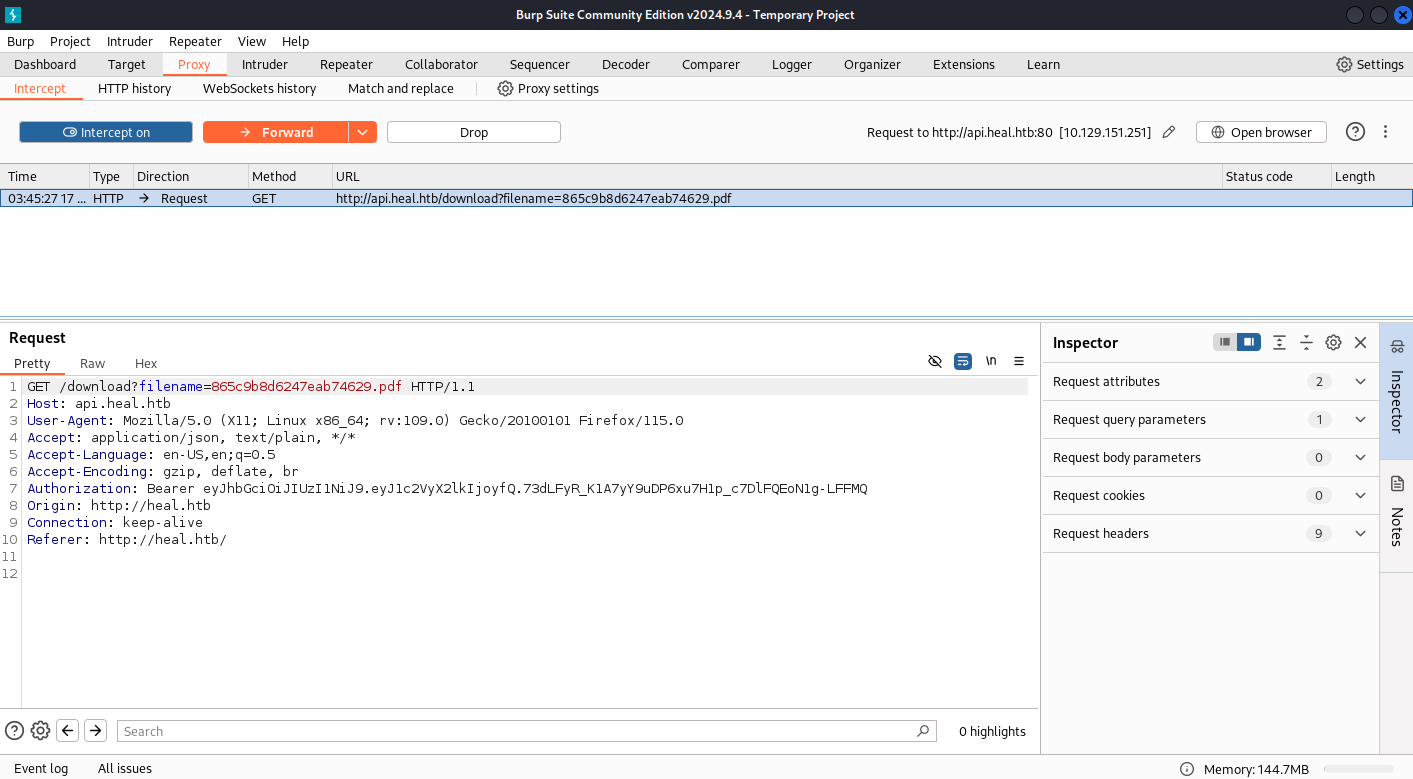
Task: Click the memory usage progress bar
Action: (1358, 769)
